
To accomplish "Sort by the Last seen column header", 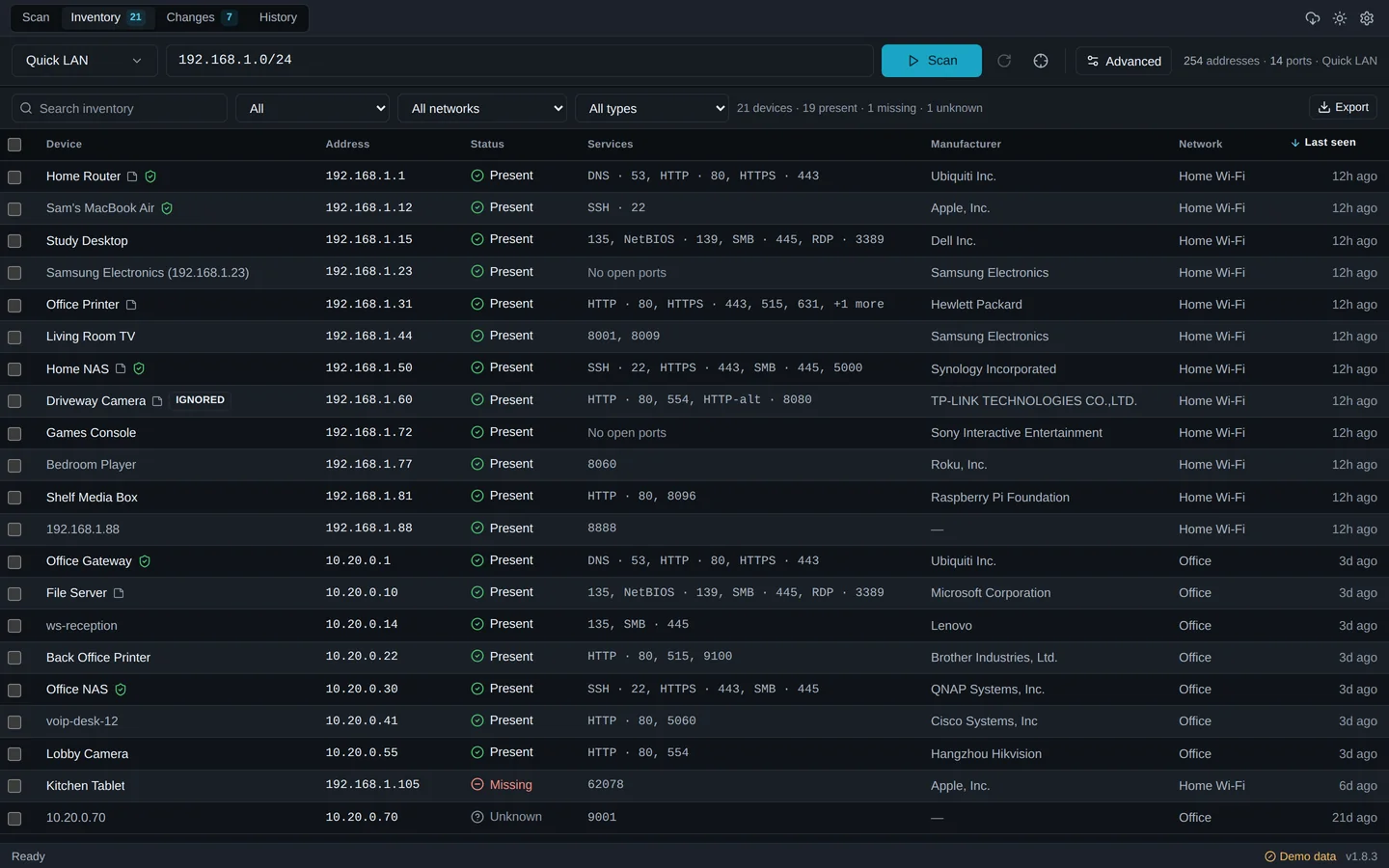I will (x=1323, y=143).
